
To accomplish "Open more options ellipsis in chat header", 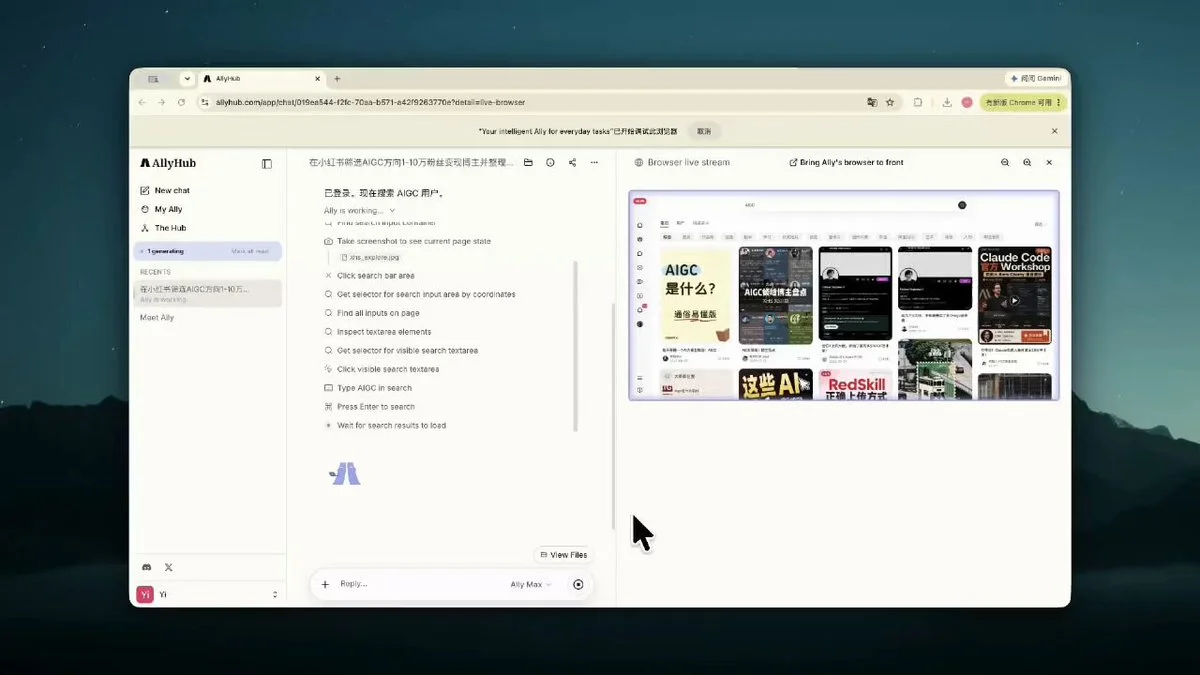I will point(594,162).
